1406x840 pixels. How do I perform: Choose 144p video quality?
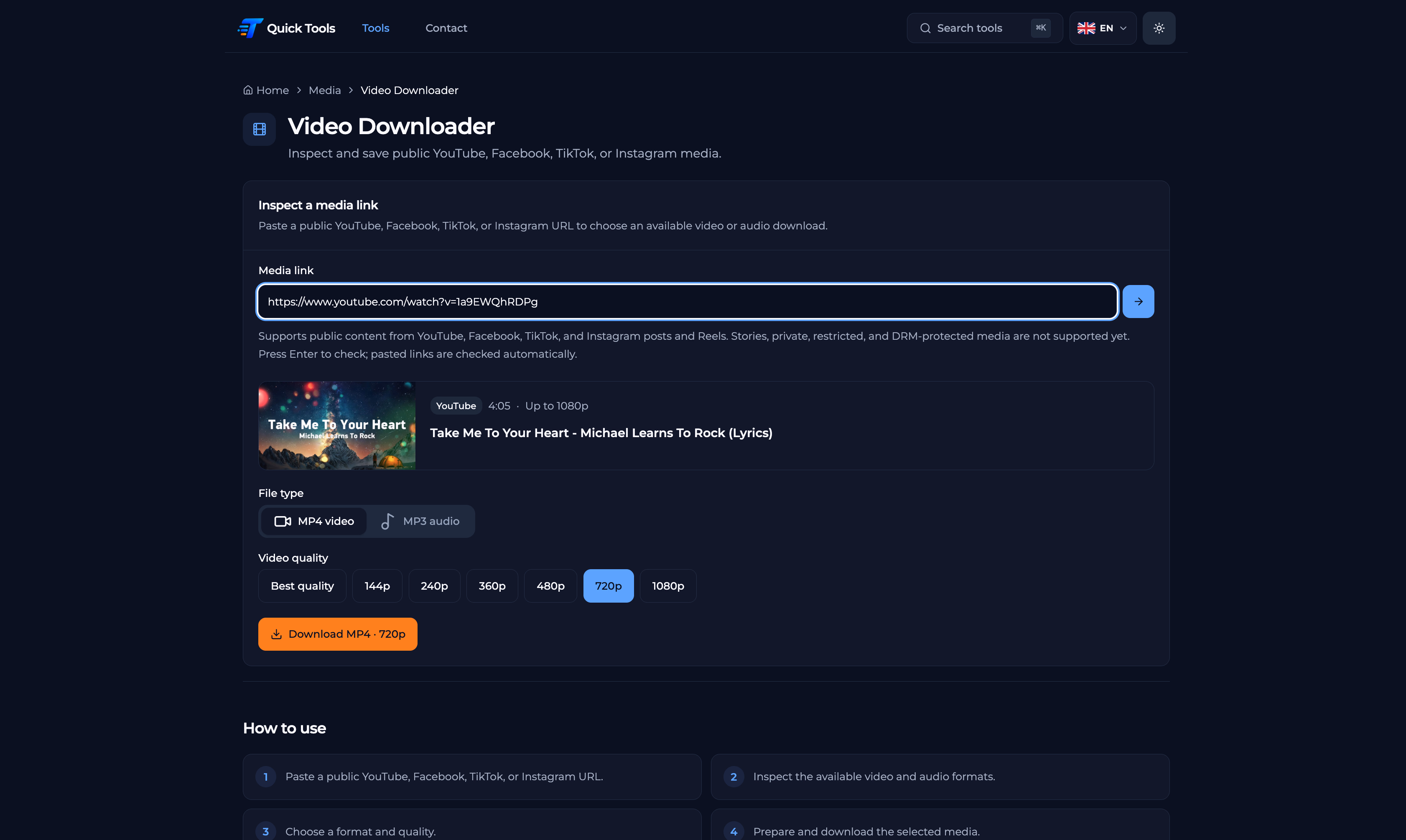377,586
